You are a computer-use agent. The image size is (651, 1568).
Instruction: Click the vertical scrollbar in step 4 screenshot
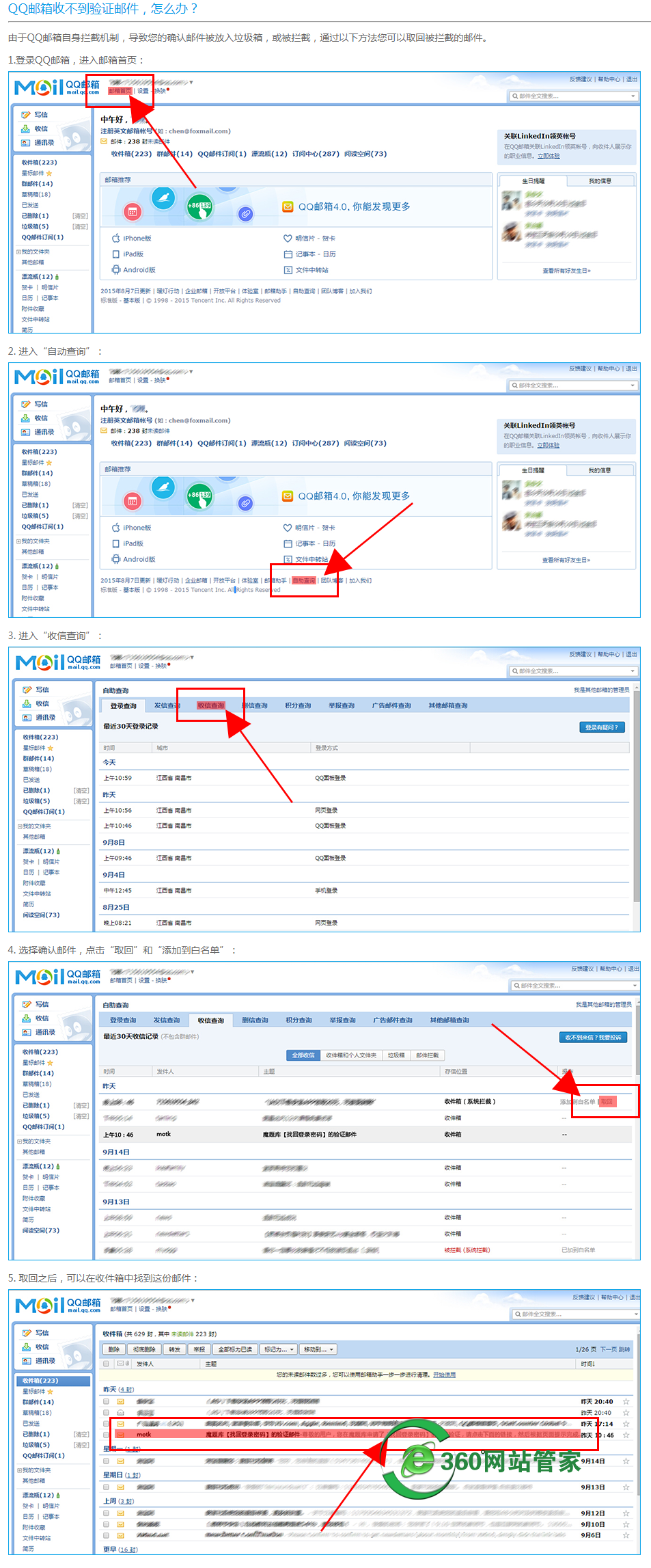[x=637, y=1039]
